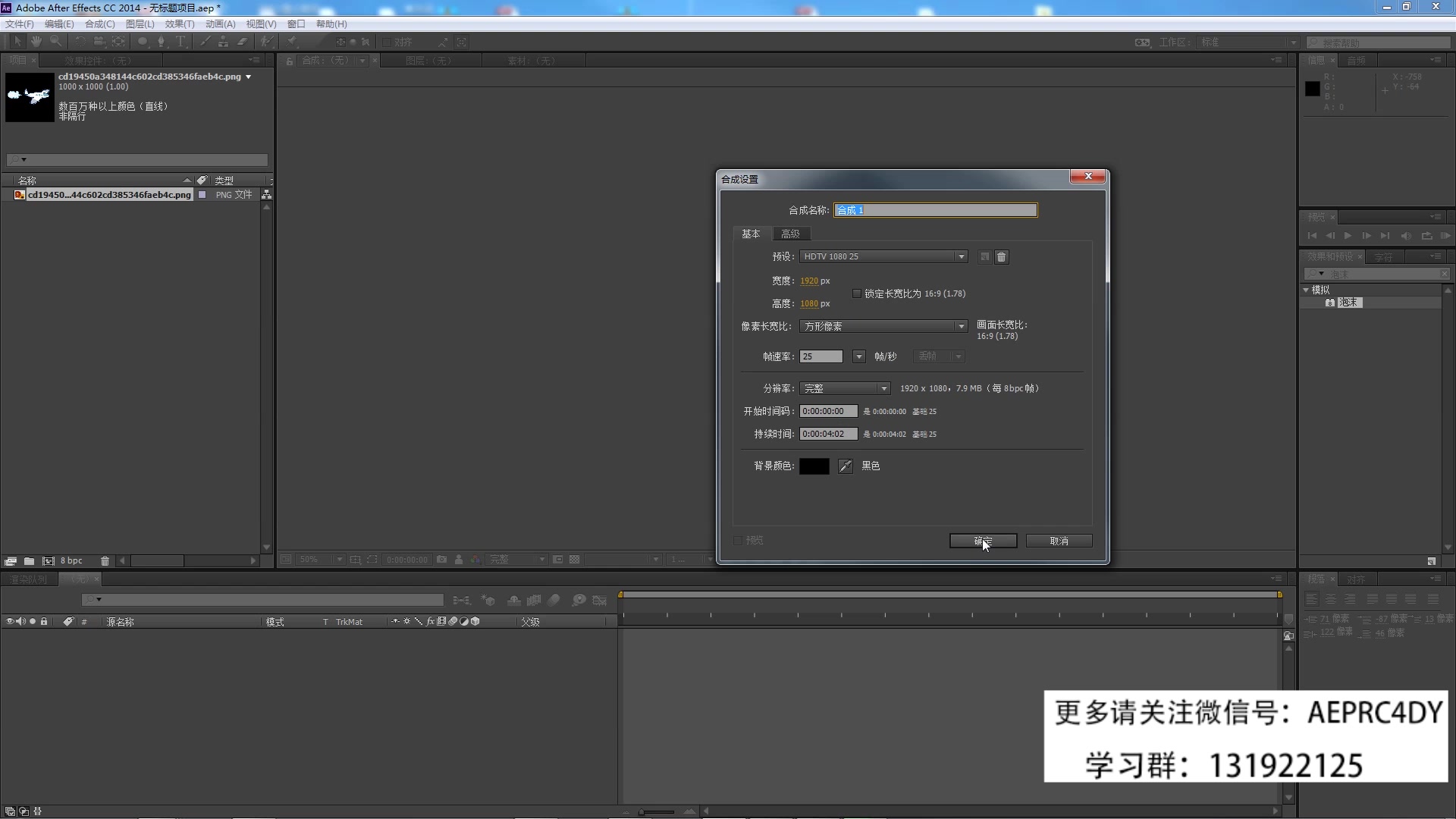Click the black background color swatch
The image size is (1456, 819).
tap(814, 466)
